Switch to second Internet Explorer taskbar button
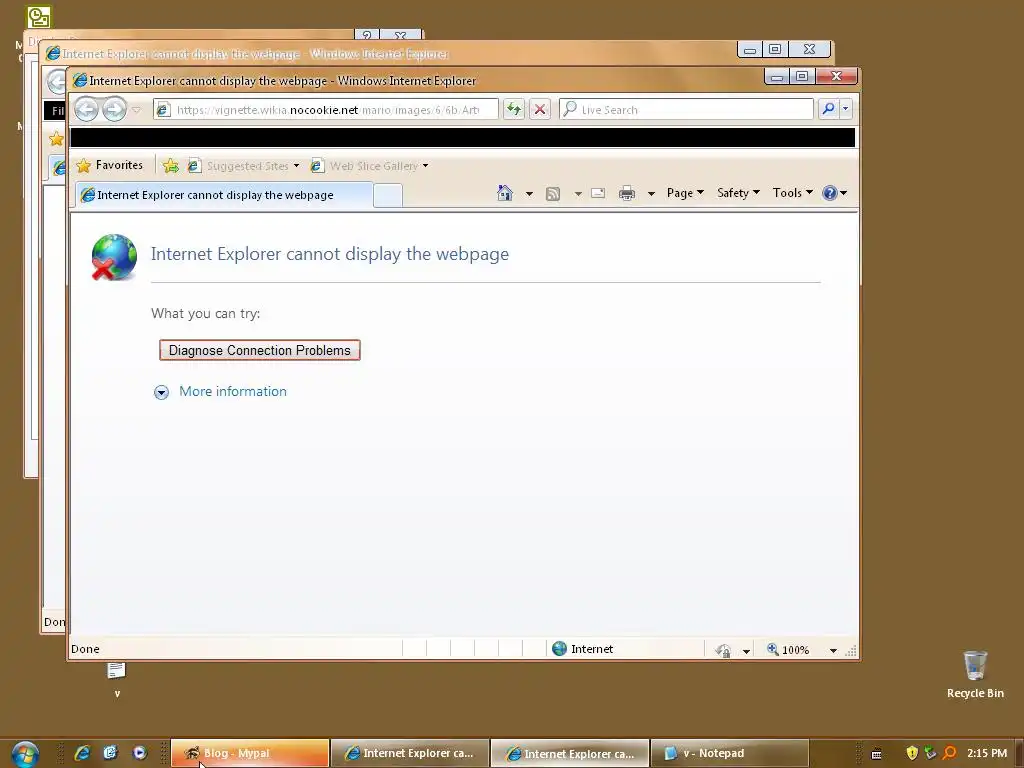Image resolution: width=1024 pixels, height=768 pixels. tap(570, 753)
